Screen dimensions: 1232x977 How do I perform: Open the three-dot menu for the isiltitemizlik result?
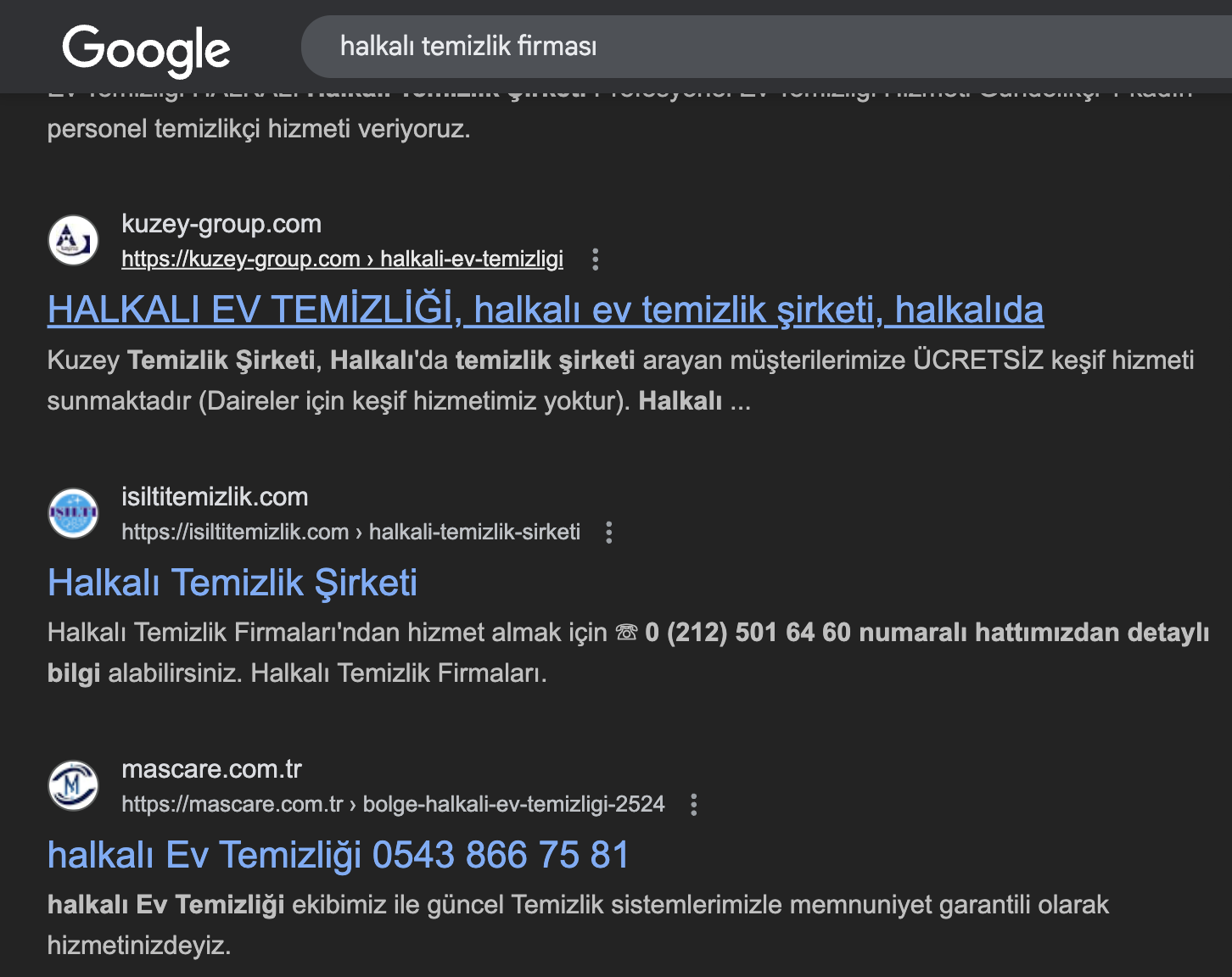[x=609, y=533]
